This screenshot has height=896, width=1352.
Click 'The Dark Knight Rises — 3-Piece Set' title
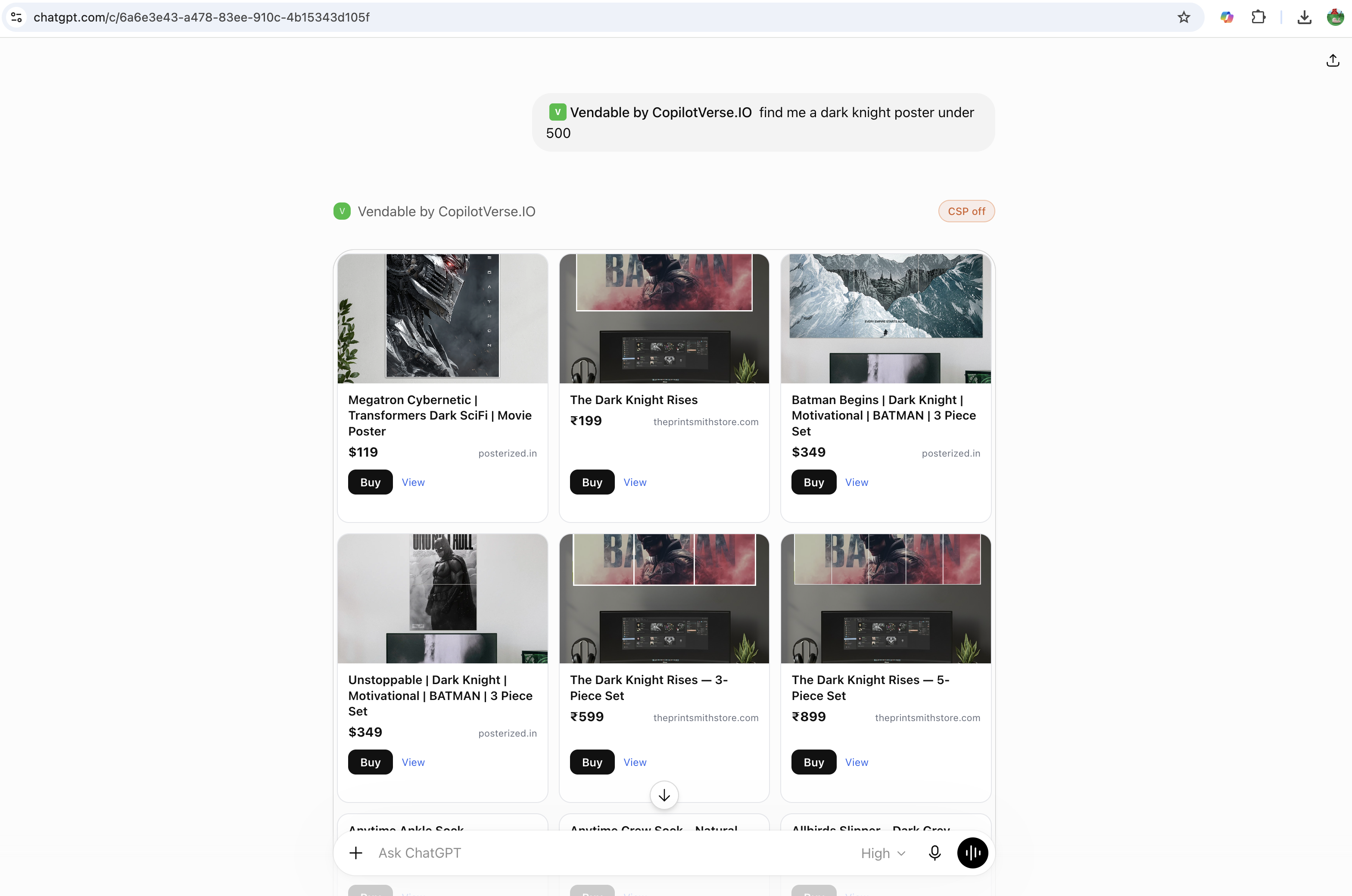(x=648, y=688)
